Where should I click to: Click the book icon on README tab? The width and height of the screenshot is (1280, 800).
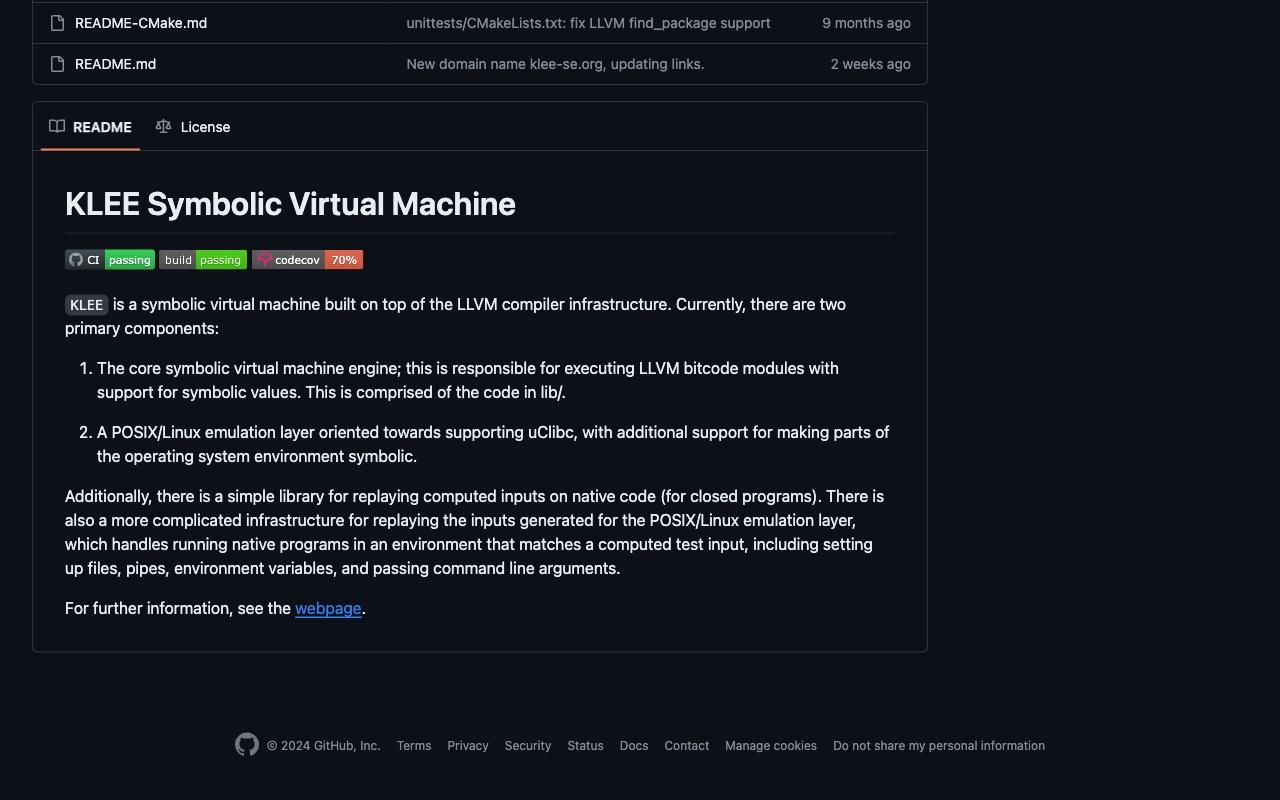(57, 126)
